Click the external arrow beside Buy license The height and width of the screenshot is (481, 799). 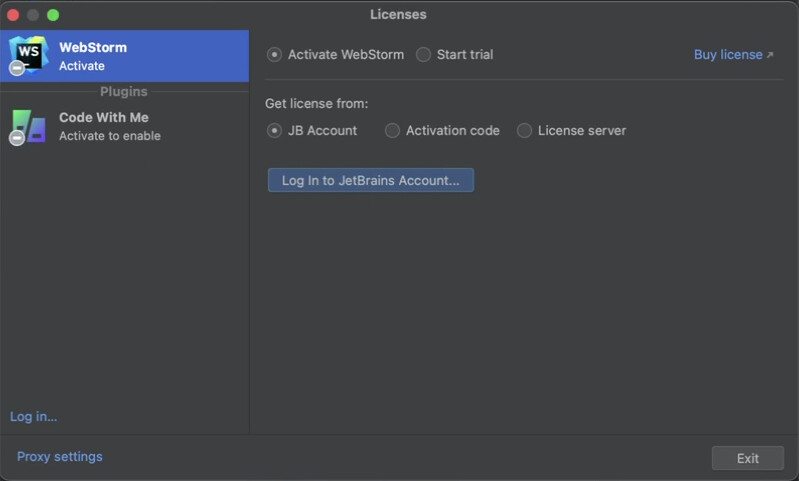pos(770,55)
